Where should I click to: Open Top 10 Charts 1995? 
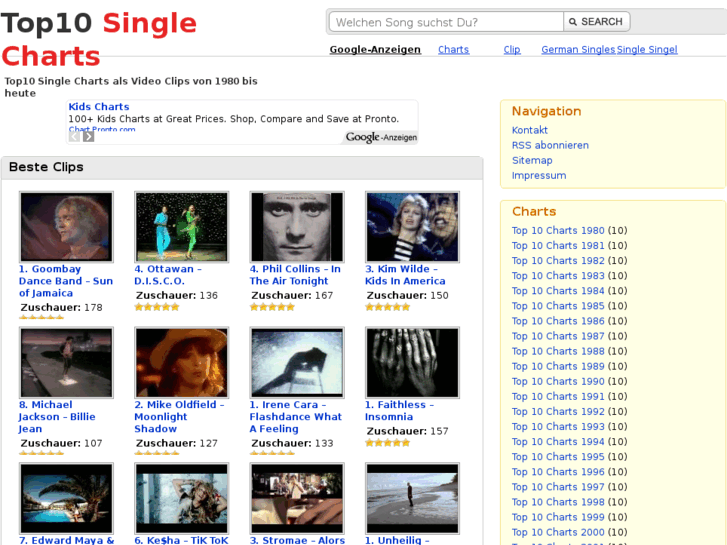click(558, 456)
